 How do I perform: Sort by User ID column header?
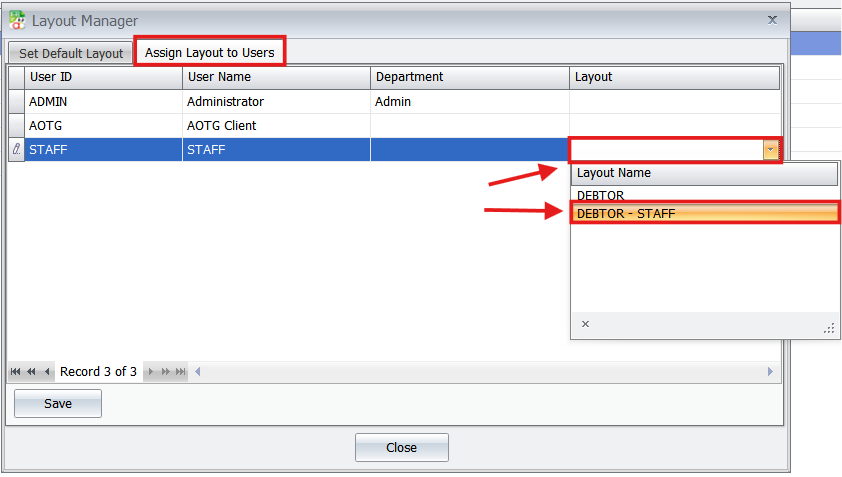(103, 77)
